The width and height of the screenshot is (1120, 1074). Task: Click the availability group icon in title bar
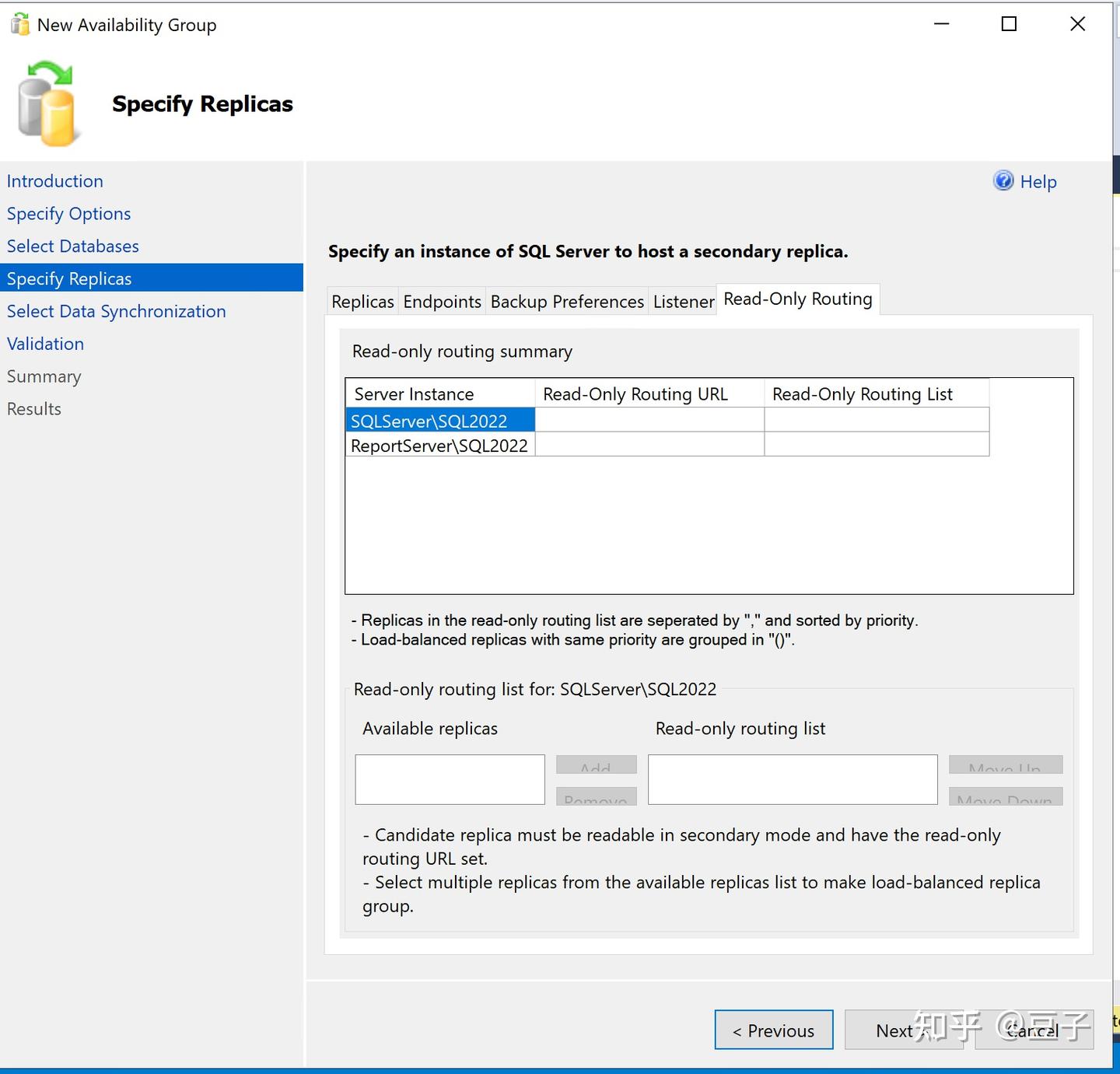[x=19, y=23]
